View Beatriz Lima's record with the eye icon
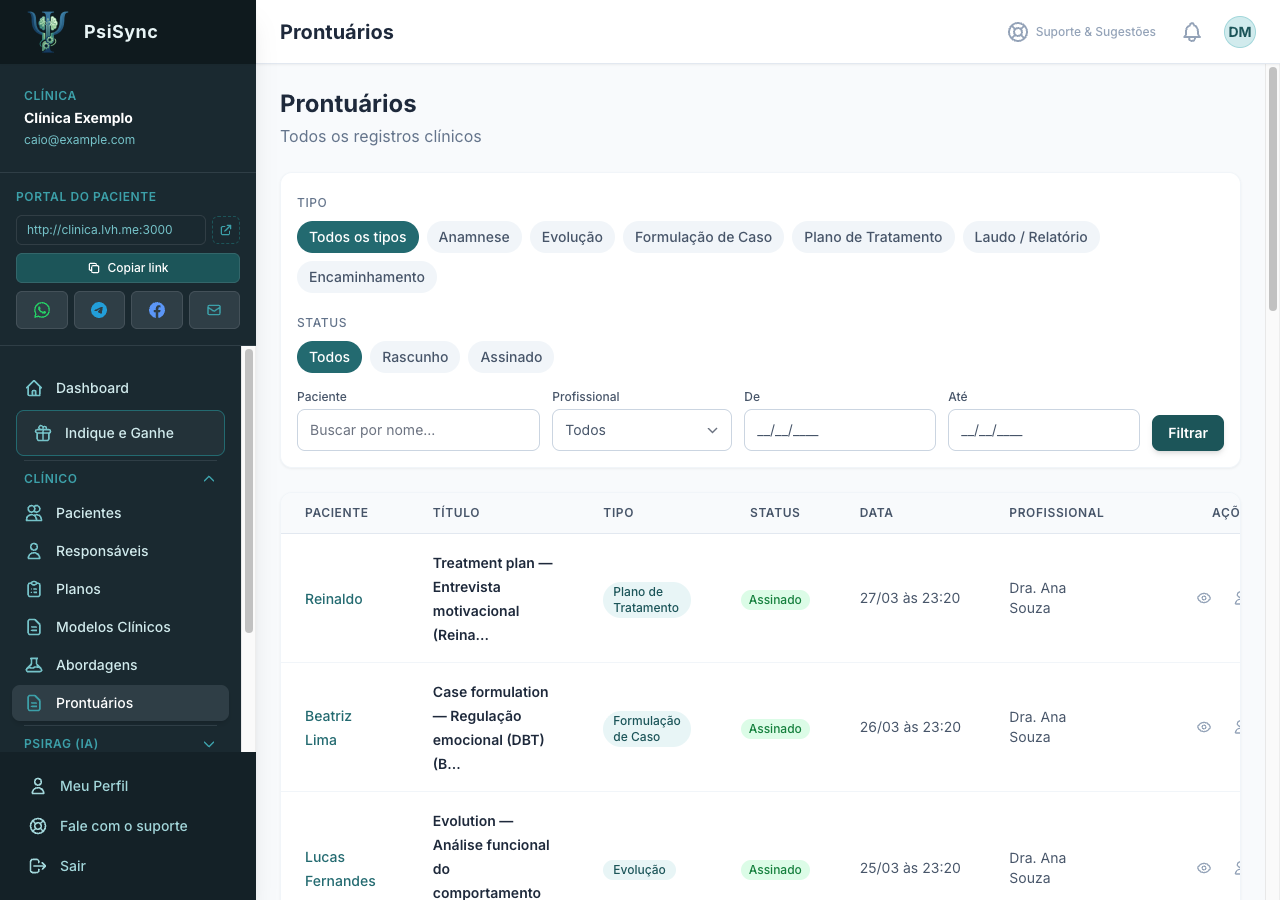Viewport: 1280px width, 900px height. [x=1204, y=727]
